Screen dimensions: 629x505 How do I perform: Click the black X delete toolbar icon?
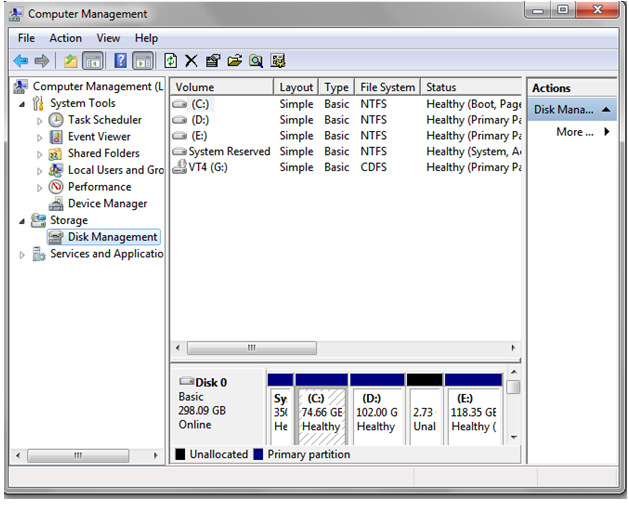point(191,61)
